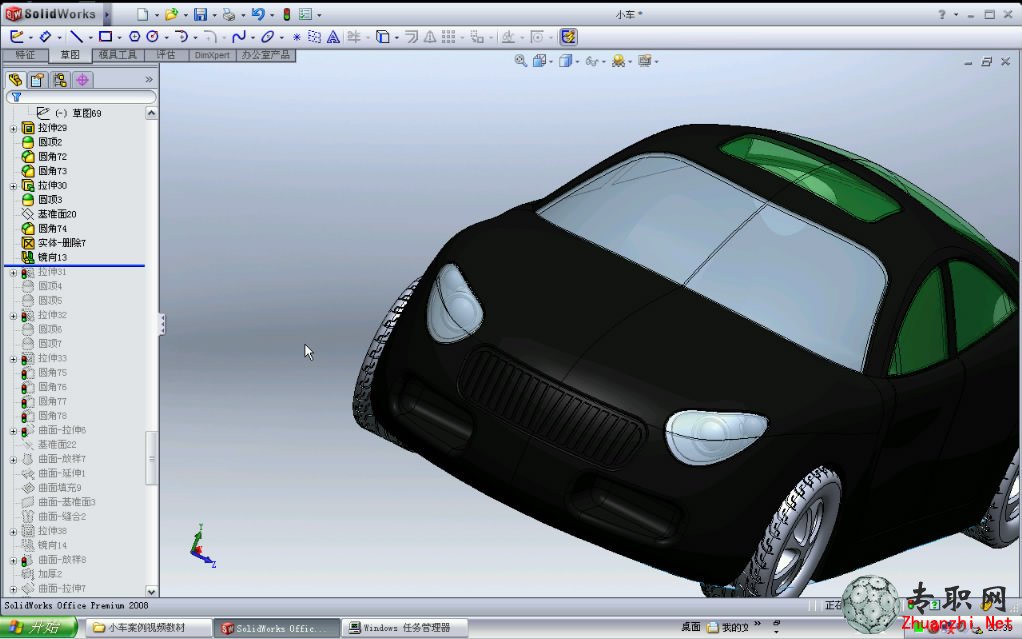Switch to the DimXpert tab
1022x639 pixels.
tap(212, 55)
